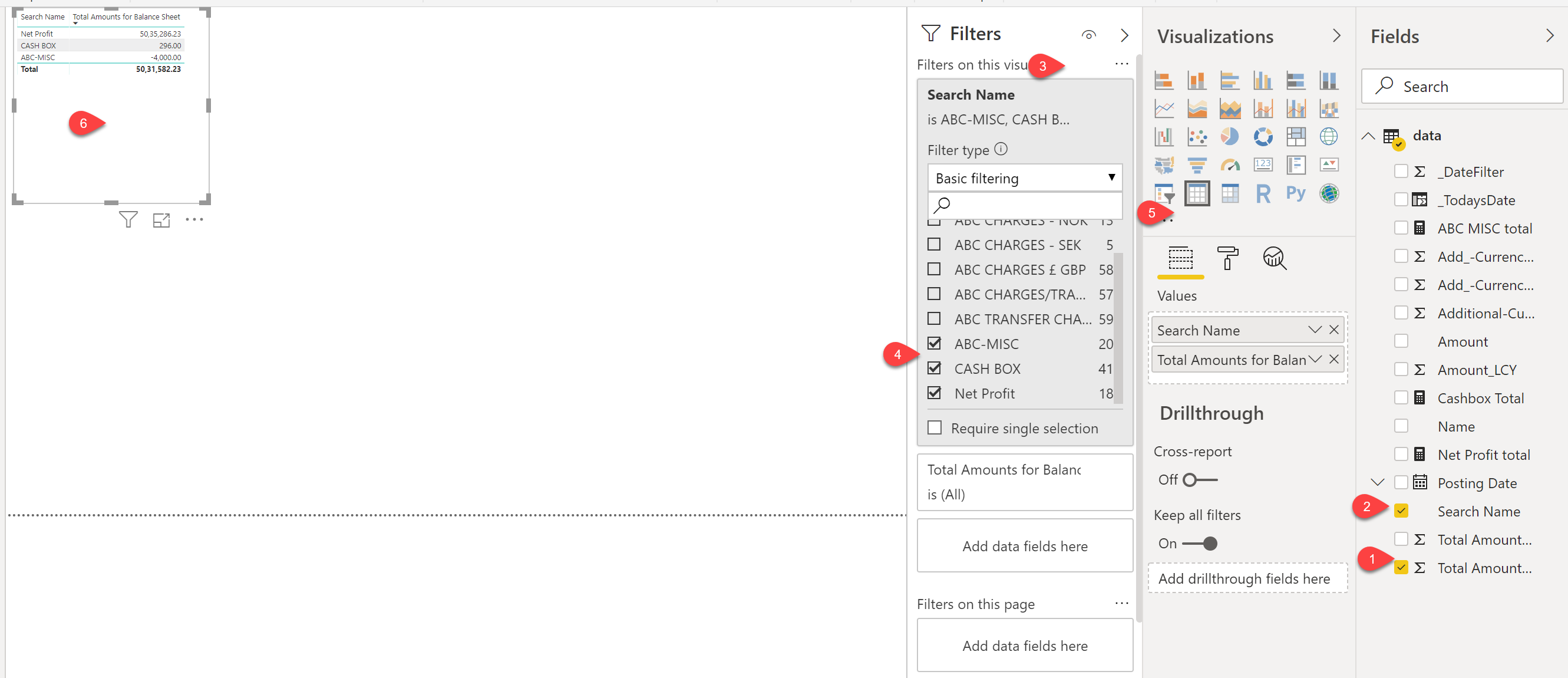The width and height of the screenshot is (1568, 678).
Task: Uncheck the ABC-MISC filter value
Action: (935, 343)
